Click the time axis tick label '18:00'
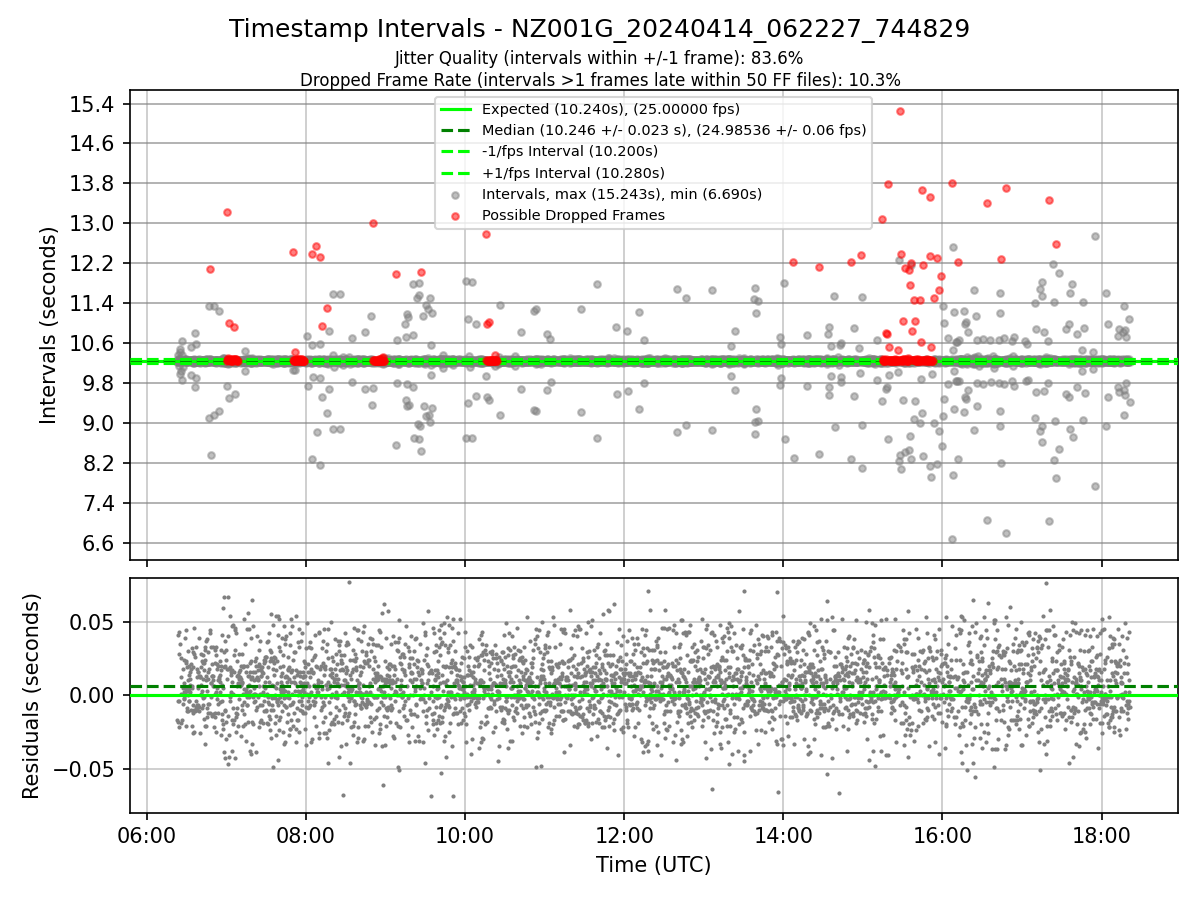Image resolution: width=1200 pixels, height=900 pixels. click(1101, 835)
